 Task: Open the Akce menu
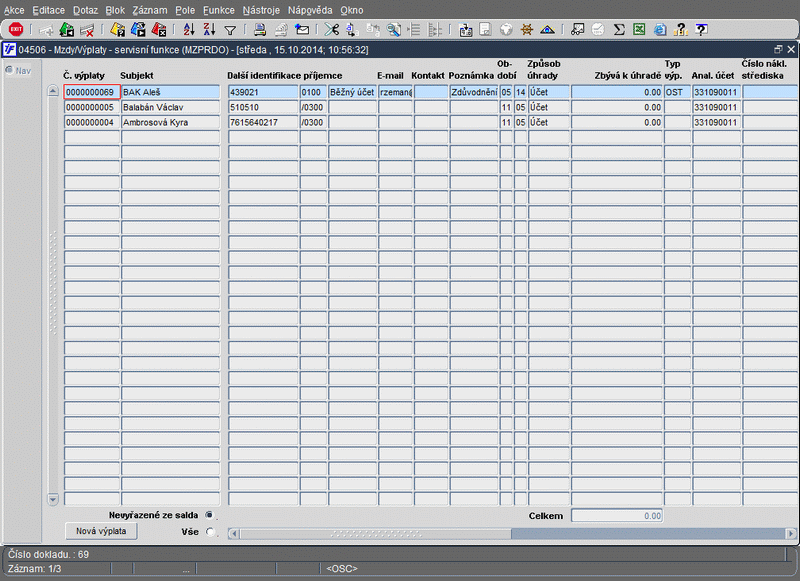point(14,10)
